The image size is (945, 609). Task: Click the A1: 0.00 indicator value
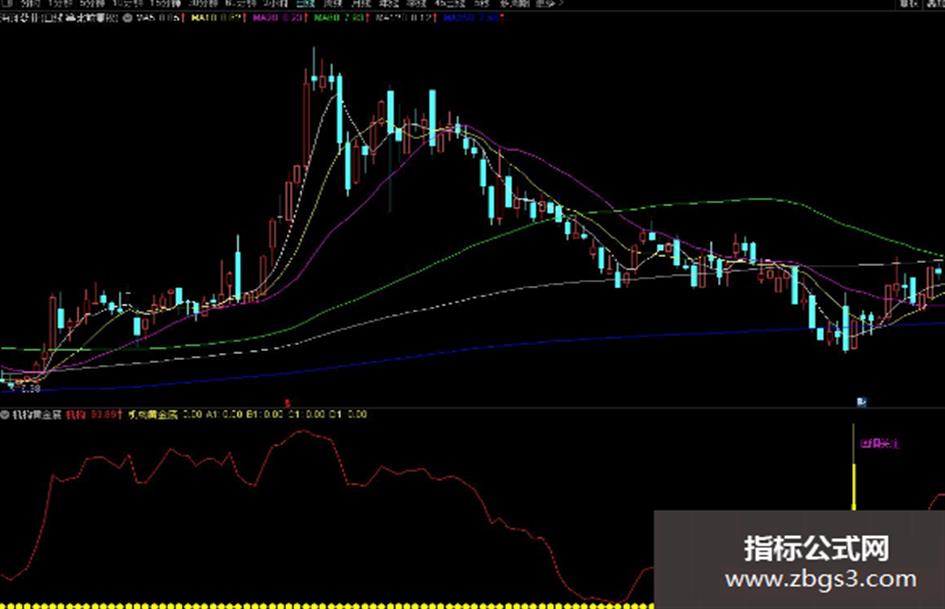(224, 414)
